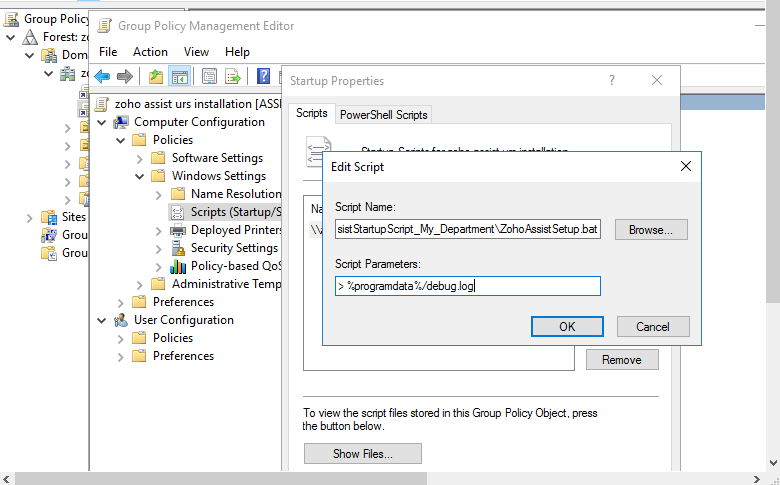Select Software Settings in the tree
The height and width of the screenshot is (485, 780).
click(x=217, y=158)
